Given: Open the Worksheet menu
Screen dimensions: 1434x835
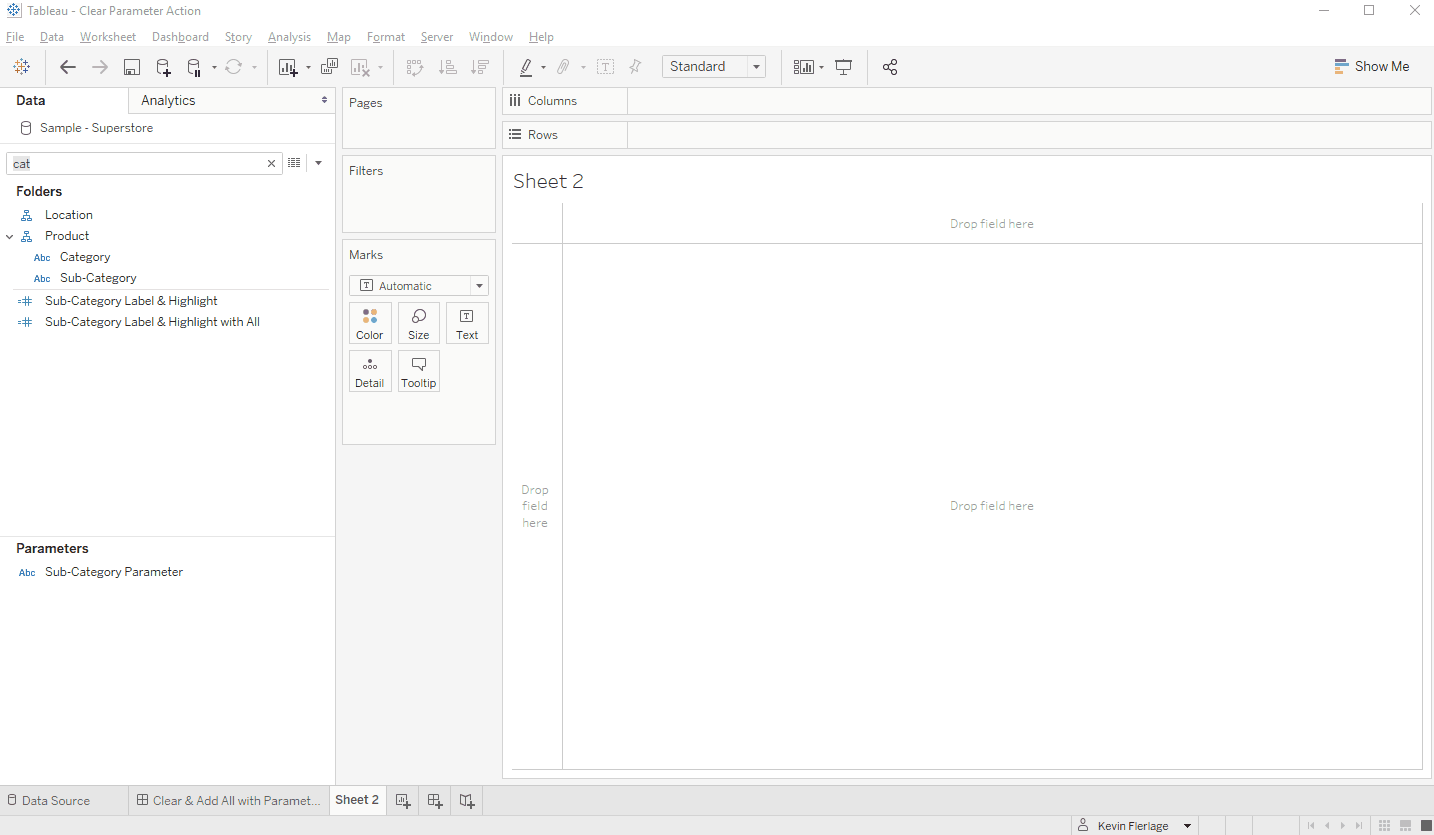Looking at the screenshot, I should click(108, 37).
